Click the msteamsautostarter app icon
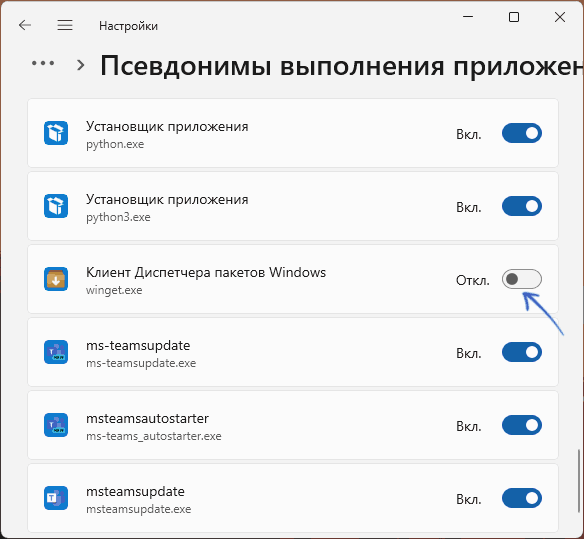 coord(56,425)
